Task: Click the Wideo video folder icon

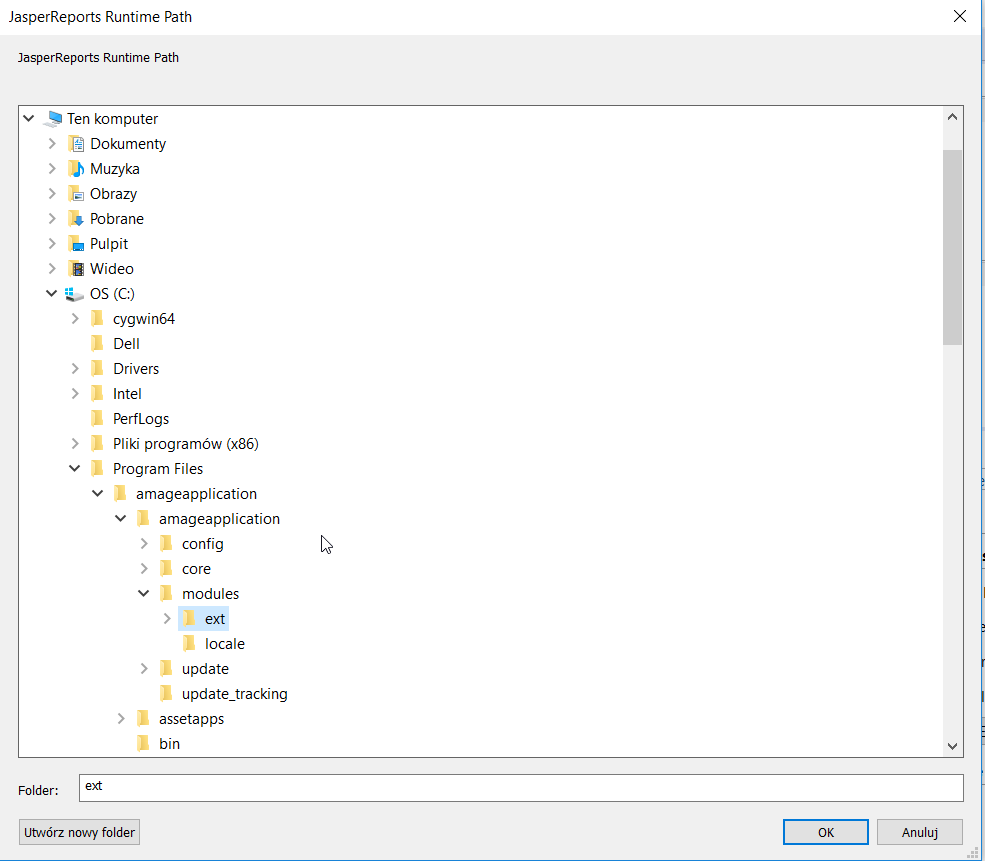Action: tap(75, 269)
